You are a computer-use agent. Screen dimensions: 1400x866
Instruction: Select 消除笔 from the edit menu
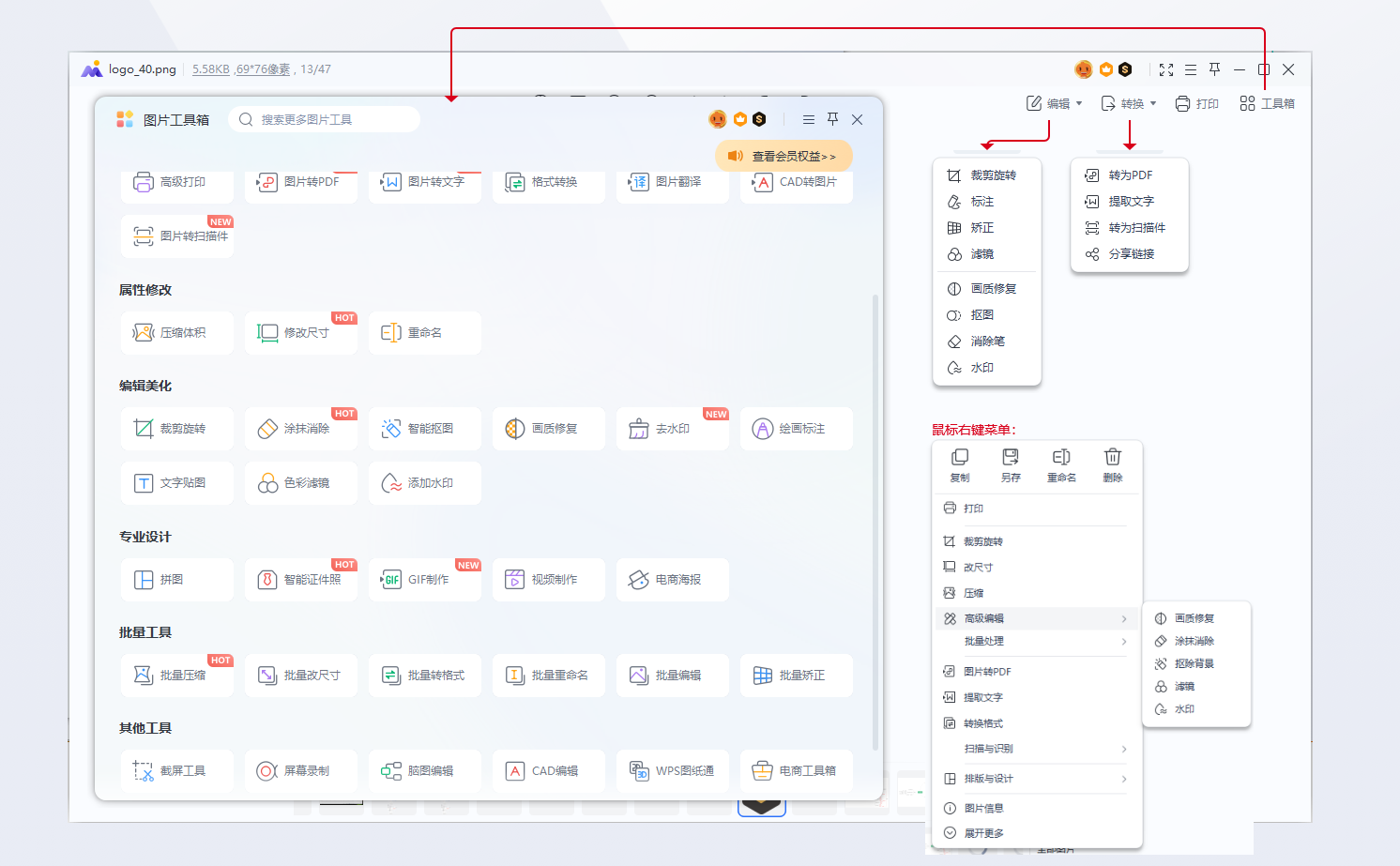987,342
